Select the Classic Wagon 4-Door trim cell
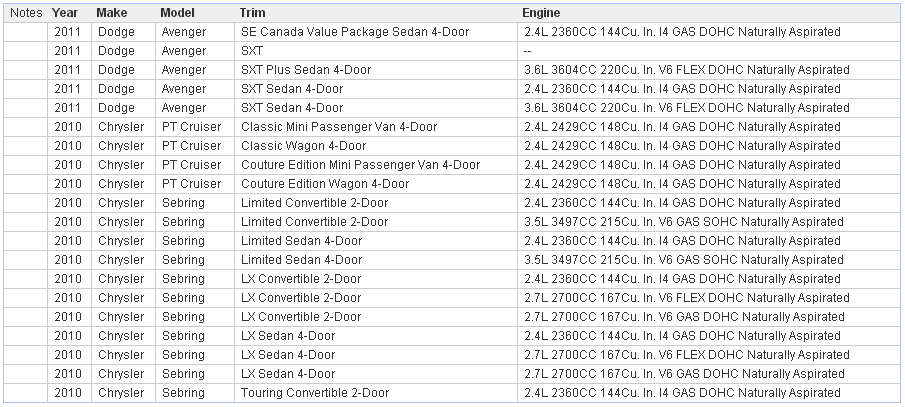The height and width of the screenshot is (407, 905). coord(303,146)
